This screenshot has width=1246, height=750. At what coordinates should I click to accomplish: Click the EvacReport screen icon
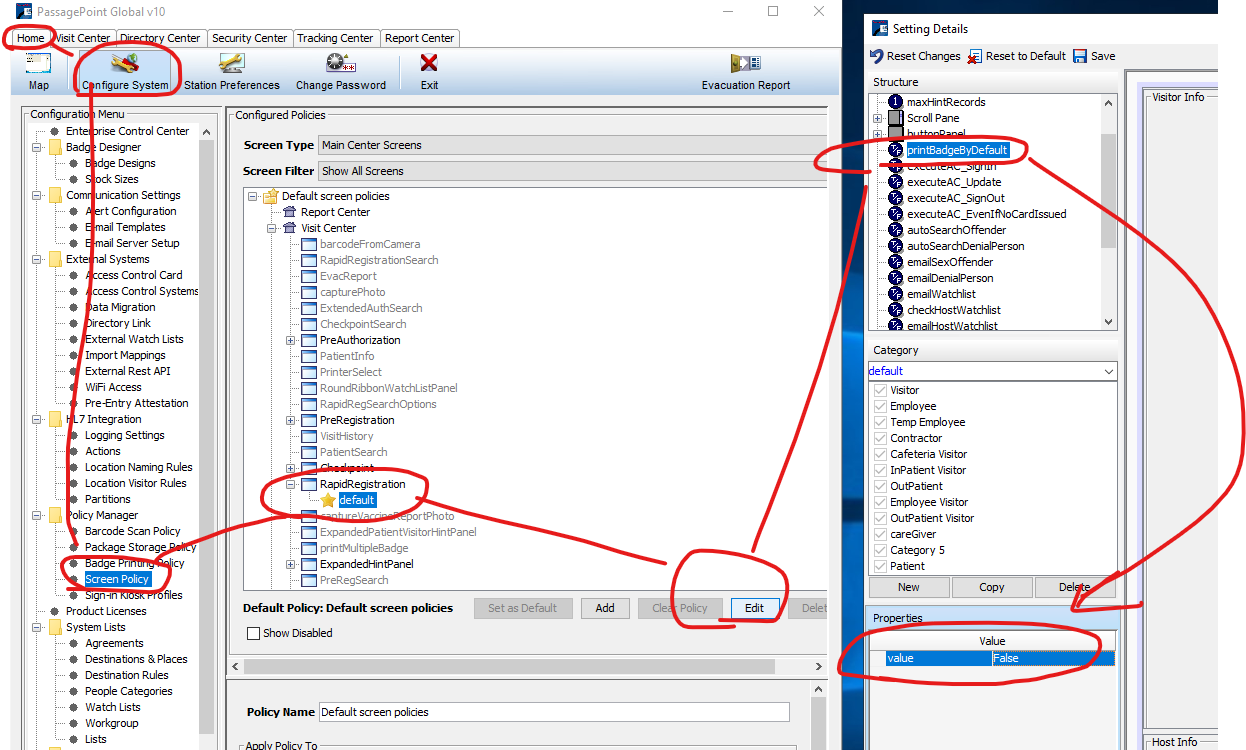(x=309, y=276)
